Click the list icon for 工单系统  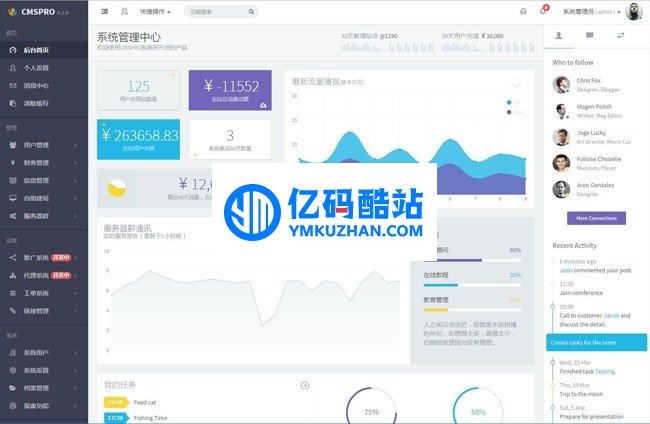(13, 293)
